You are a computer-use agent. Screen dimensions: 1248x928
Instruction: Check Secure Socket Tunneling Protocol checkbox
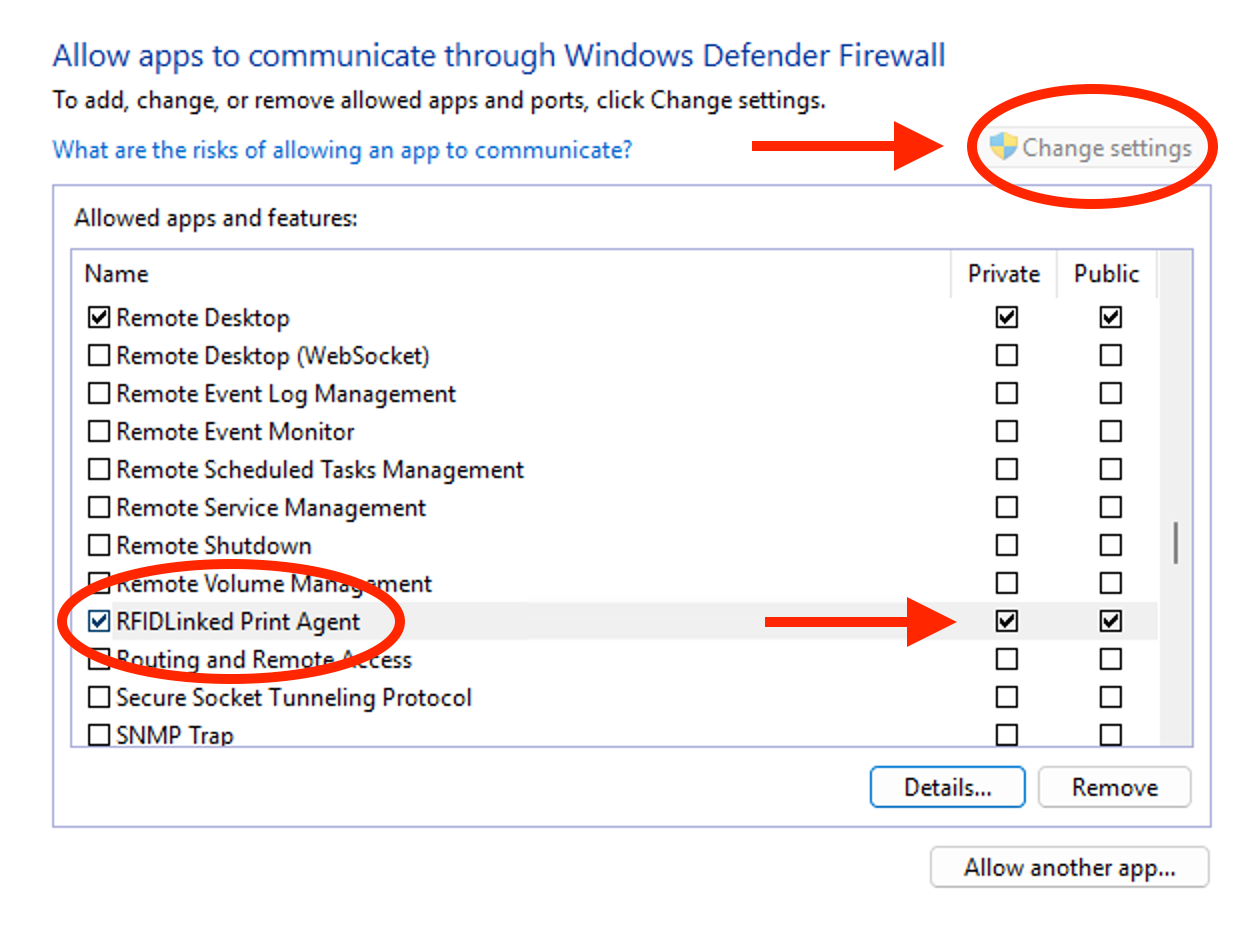pyautogui.click(x=99, y=698)
